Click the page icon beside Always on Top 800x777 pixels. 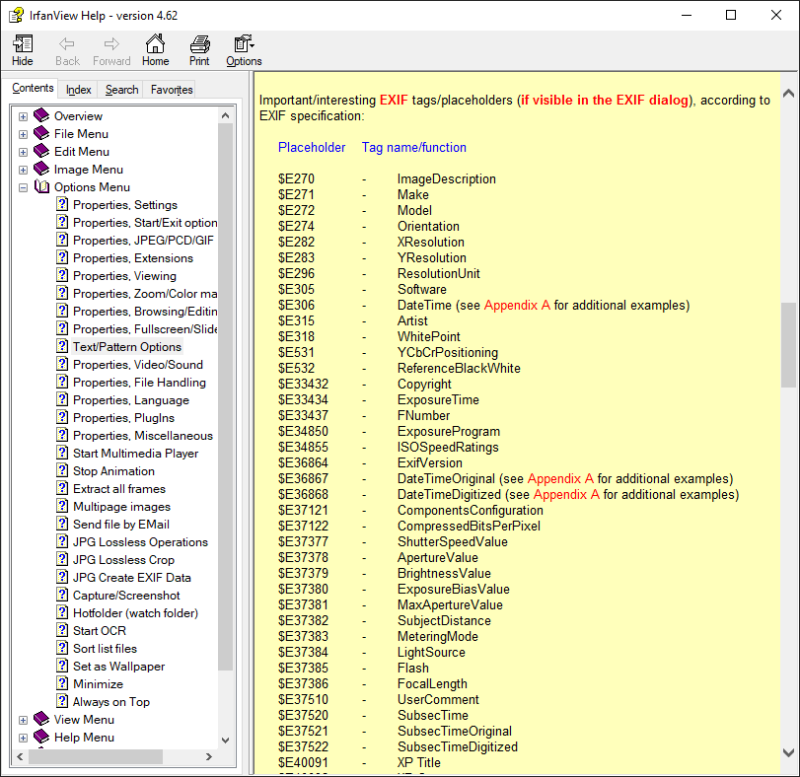pyautogui.click(x=62, y=701)
